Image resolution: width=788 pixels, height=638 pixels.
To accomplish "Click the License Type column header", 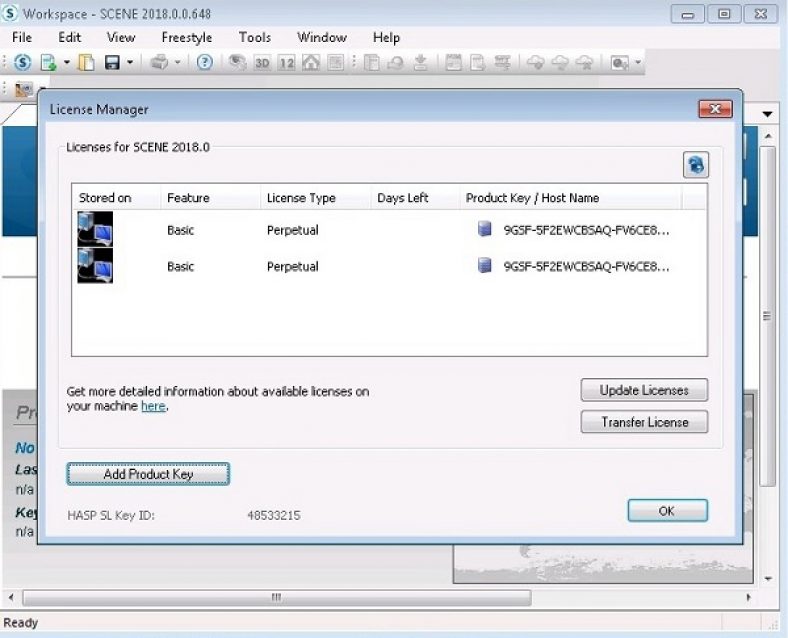I will (301, 198).
